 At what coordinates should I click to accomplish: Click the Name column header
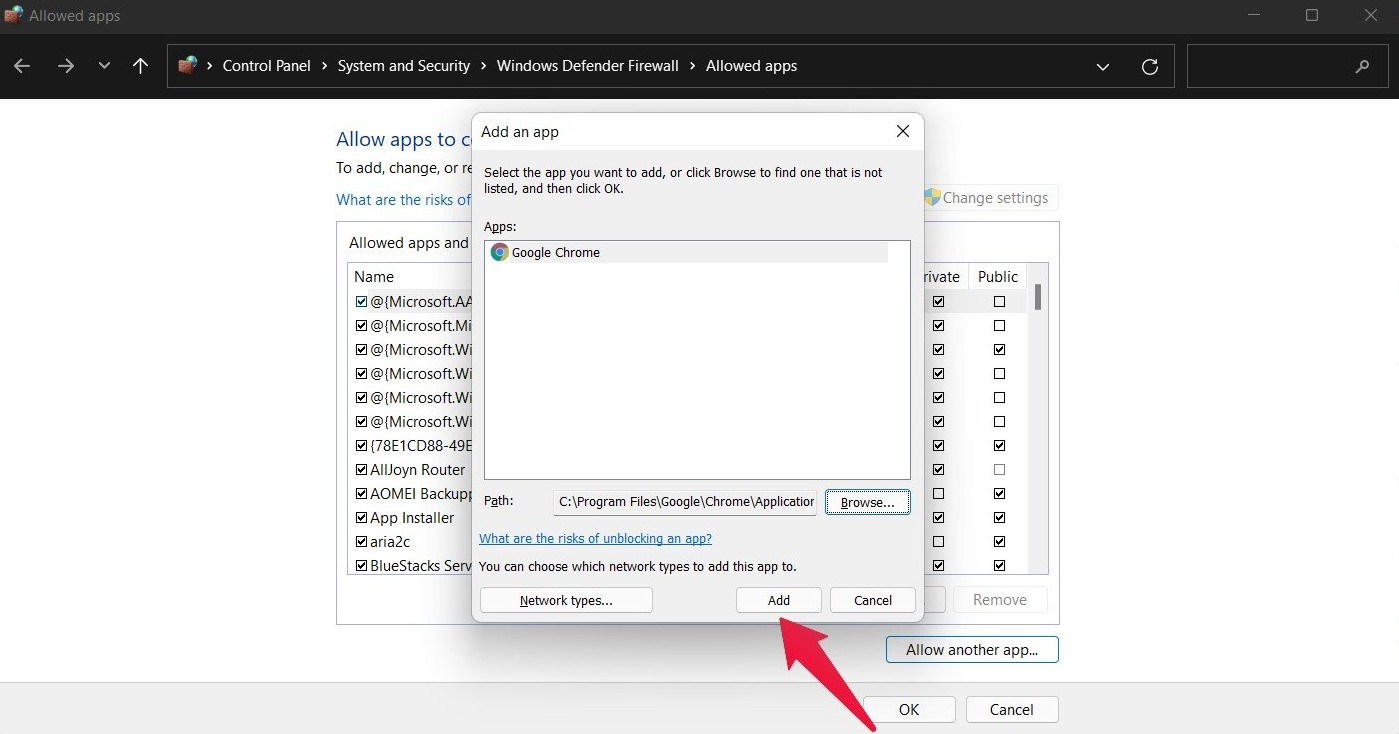(374, 277)
